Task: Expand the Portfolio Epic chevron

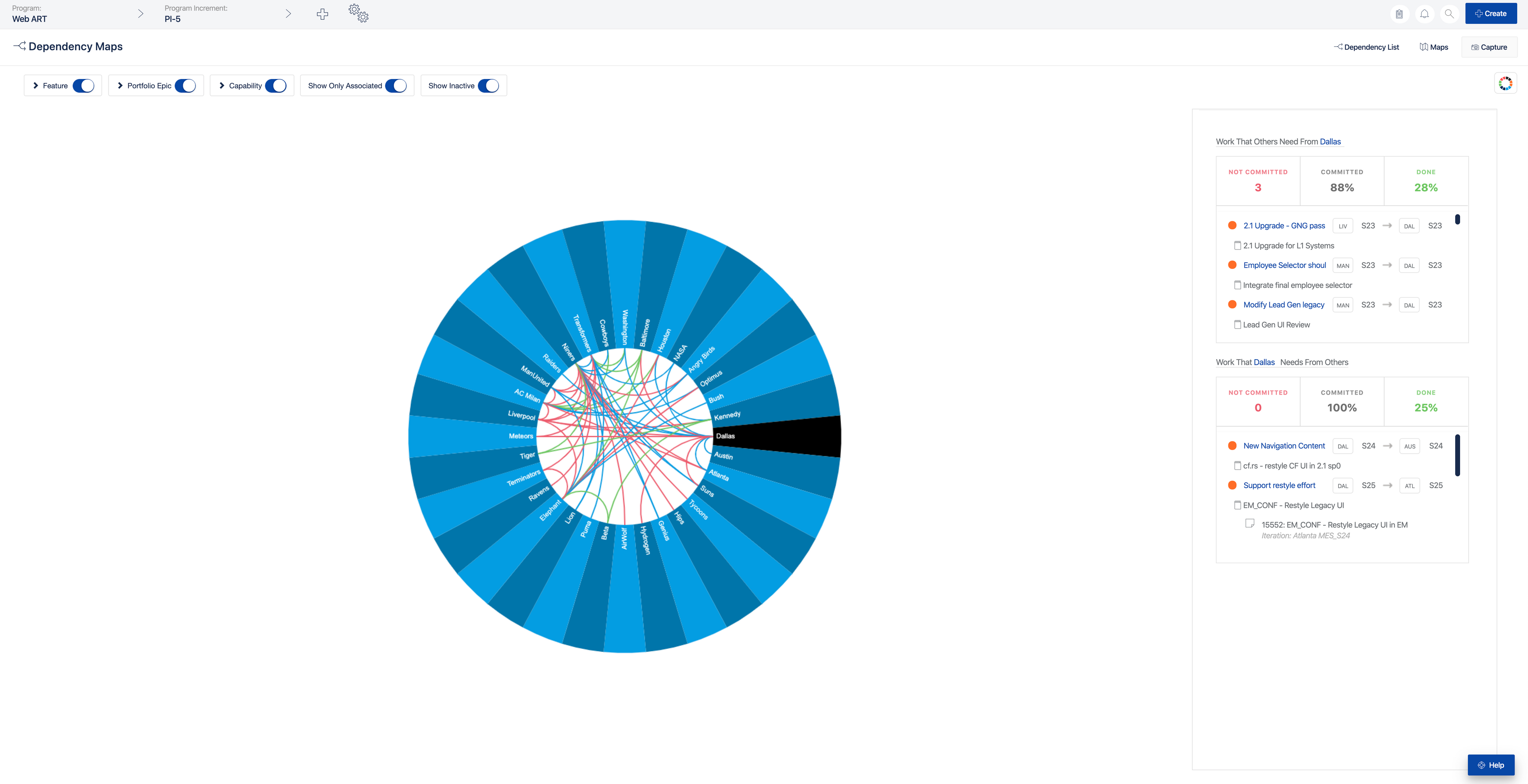Action: point(120,86)
